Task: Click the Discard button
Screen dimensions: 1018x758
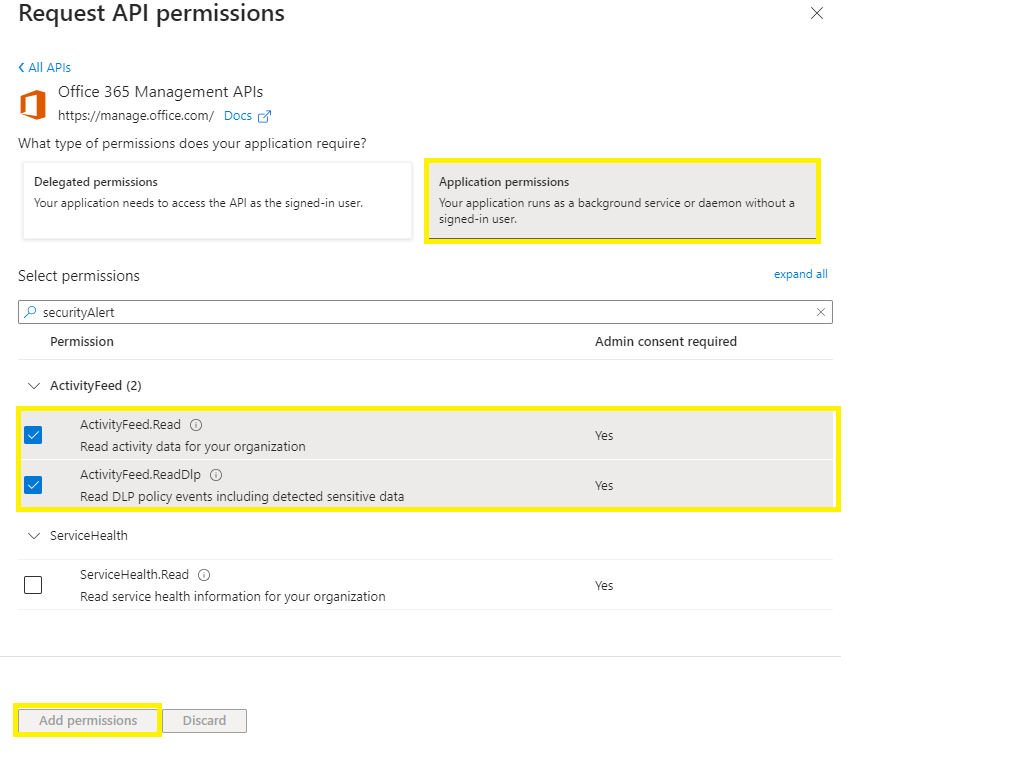Action: [x=204, y=720]
